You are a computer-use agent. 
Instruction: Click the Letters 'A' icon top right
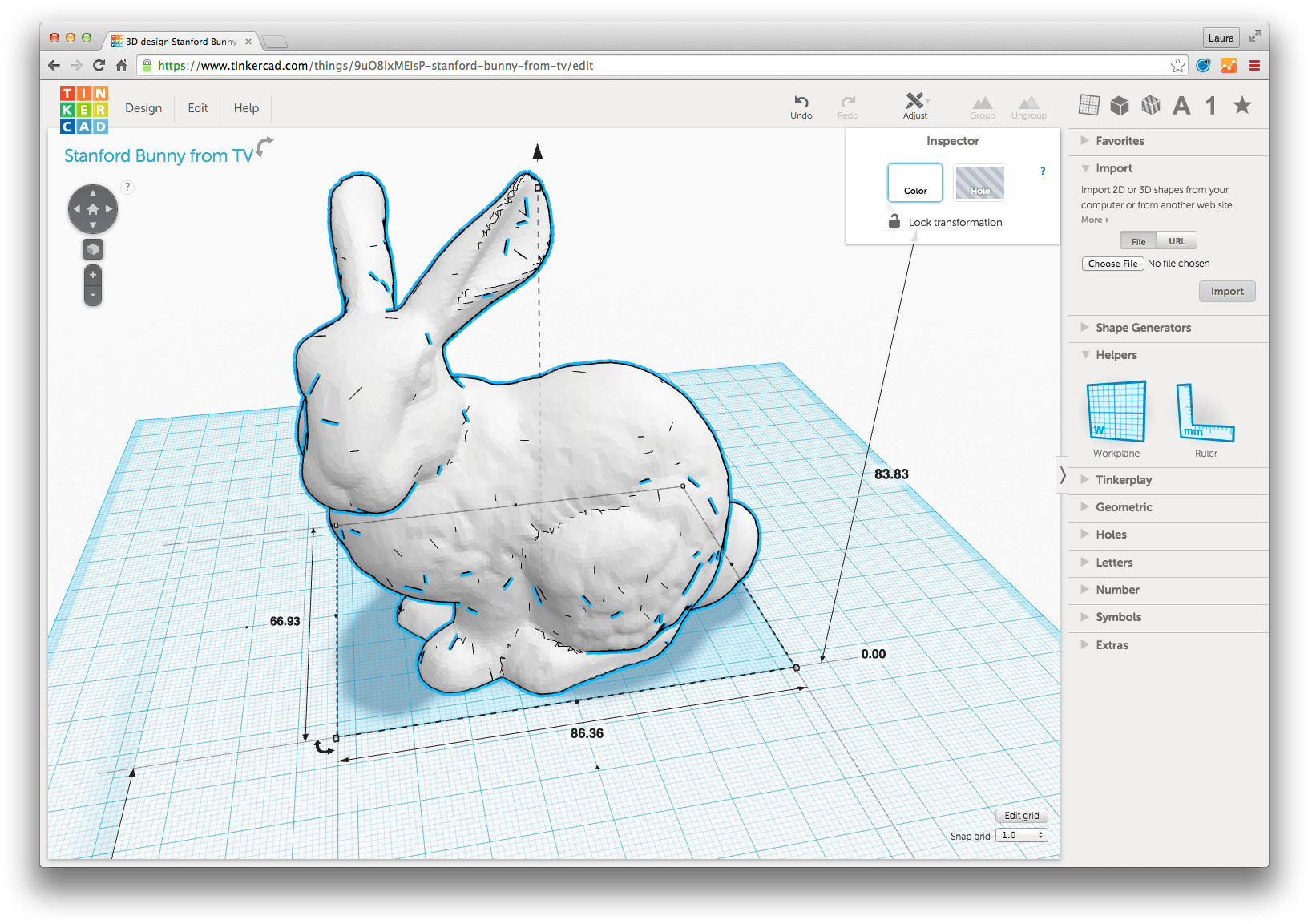1181,105
